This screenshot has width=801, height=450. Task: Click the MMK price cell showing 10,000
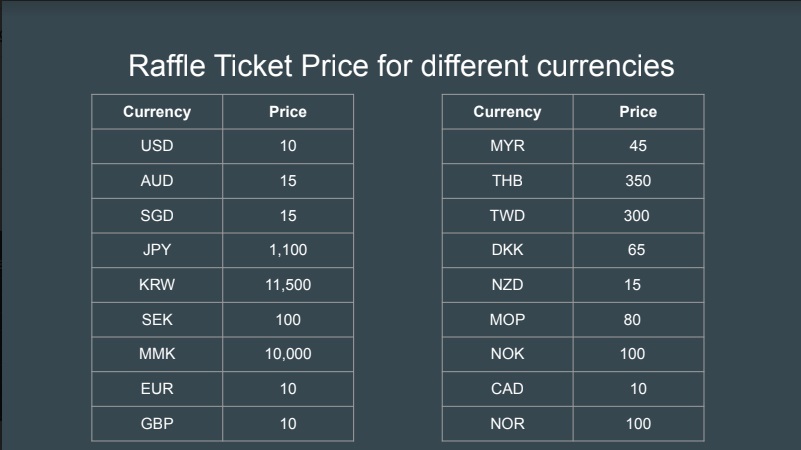point(288,354)
